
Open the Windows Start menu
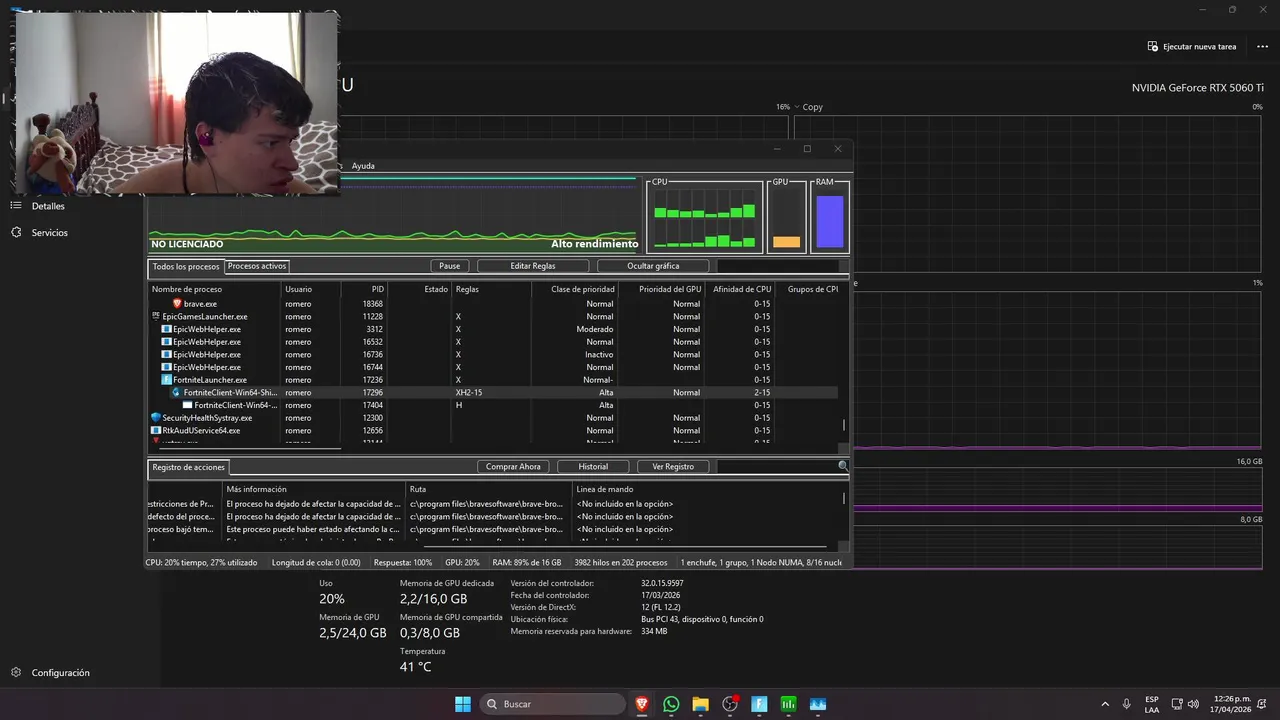point(463,704)
